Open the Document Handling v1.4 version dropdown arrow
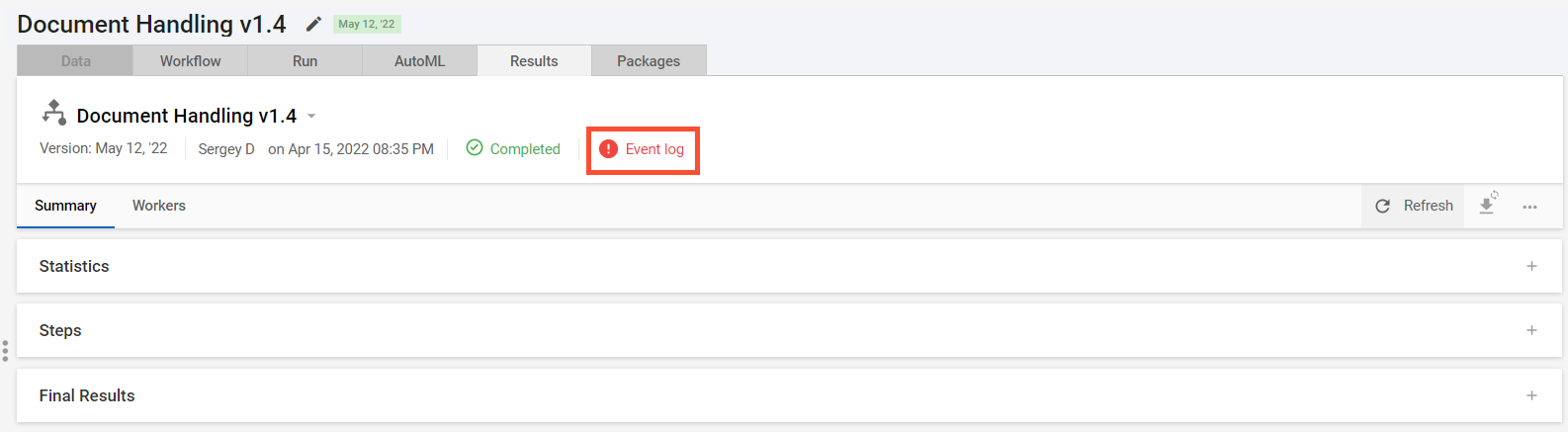Screen dimensions: 1568x432 311,117
